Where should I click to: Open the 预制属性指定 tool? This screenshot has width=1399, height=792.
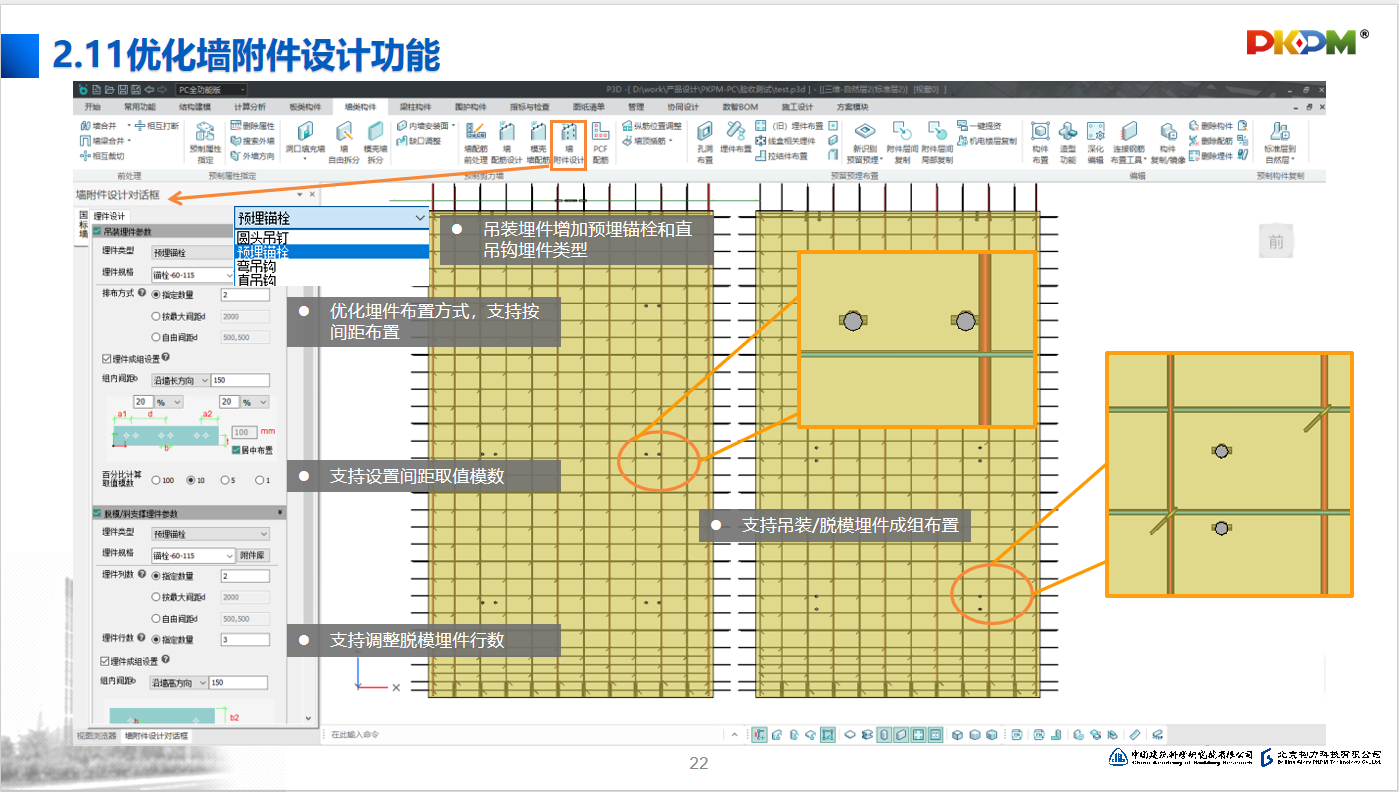click(x=205, y=142)
